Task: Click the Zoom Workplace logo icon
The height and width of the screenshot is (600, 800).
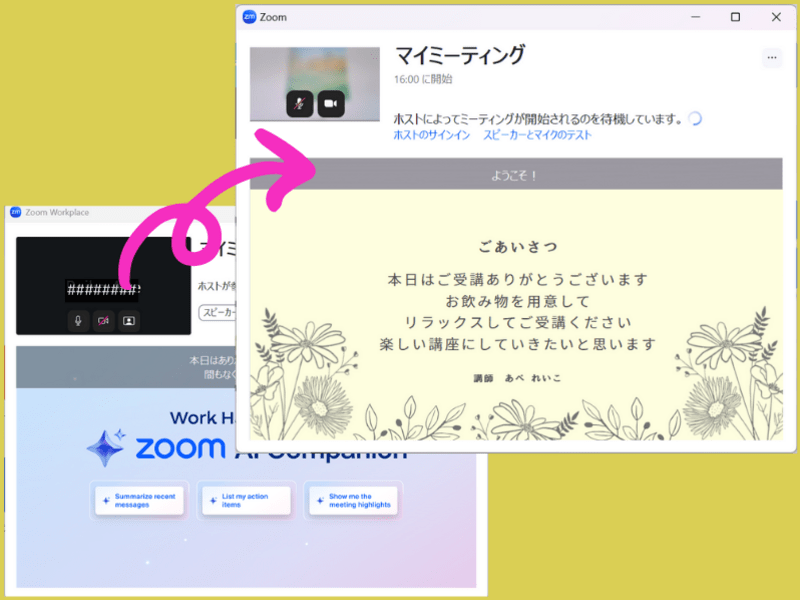Action: tap(15, 212)
